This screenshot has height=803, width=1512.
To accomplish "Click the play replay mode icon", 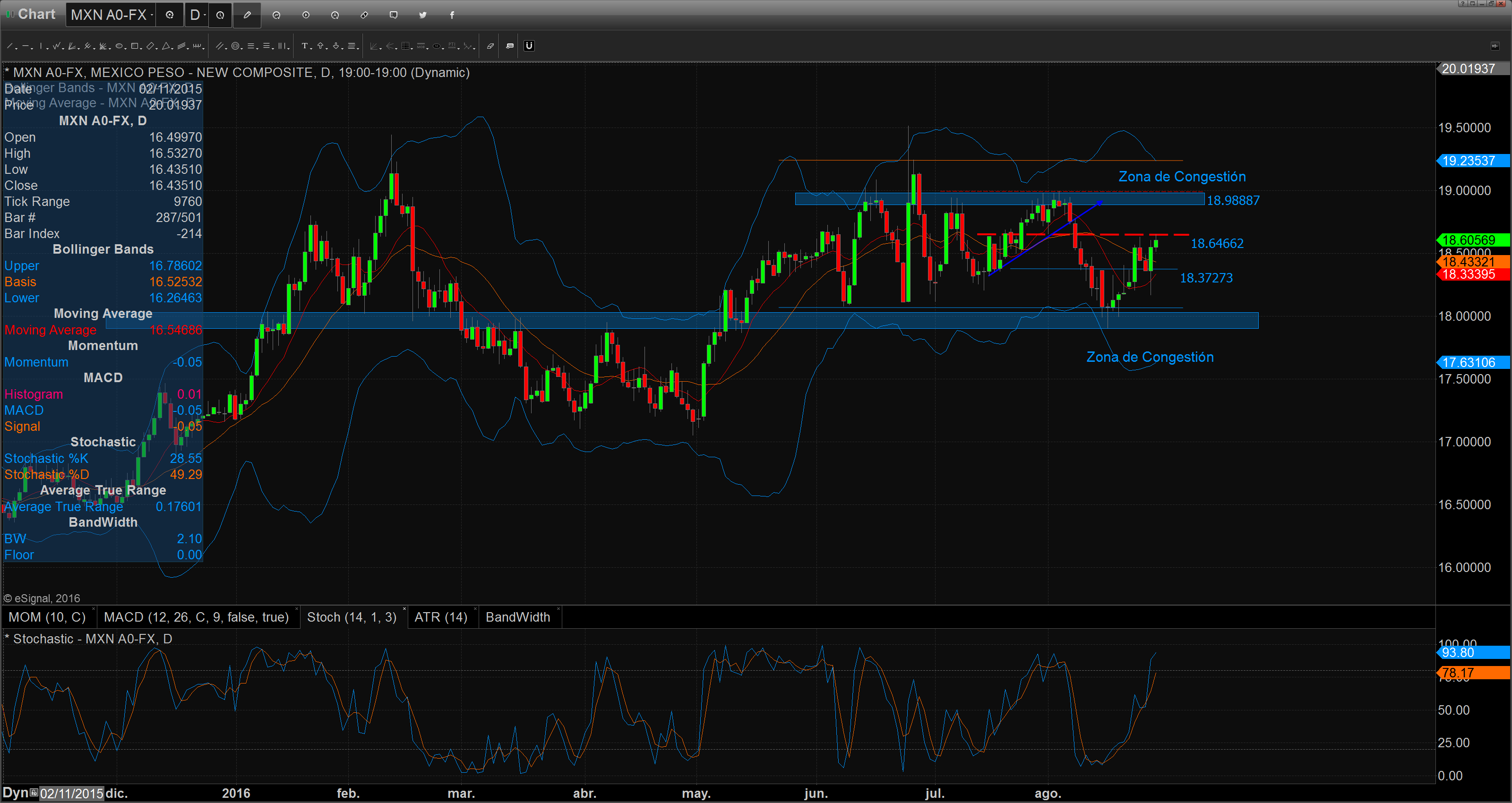I will pyautogui.click(x=306, y=15).
